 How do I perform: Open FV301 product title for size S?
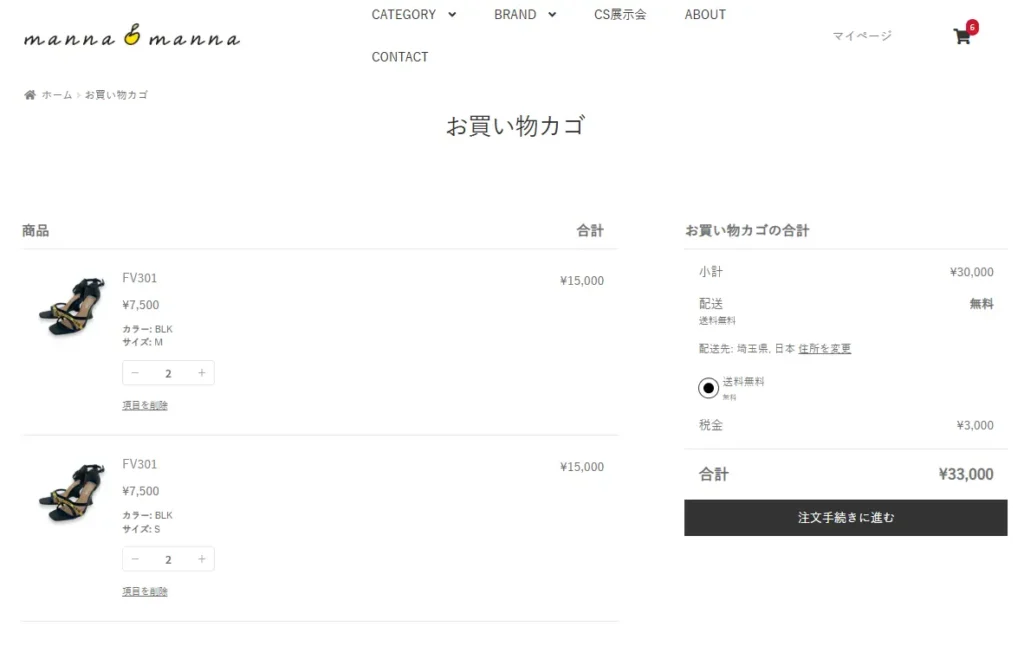140,464
